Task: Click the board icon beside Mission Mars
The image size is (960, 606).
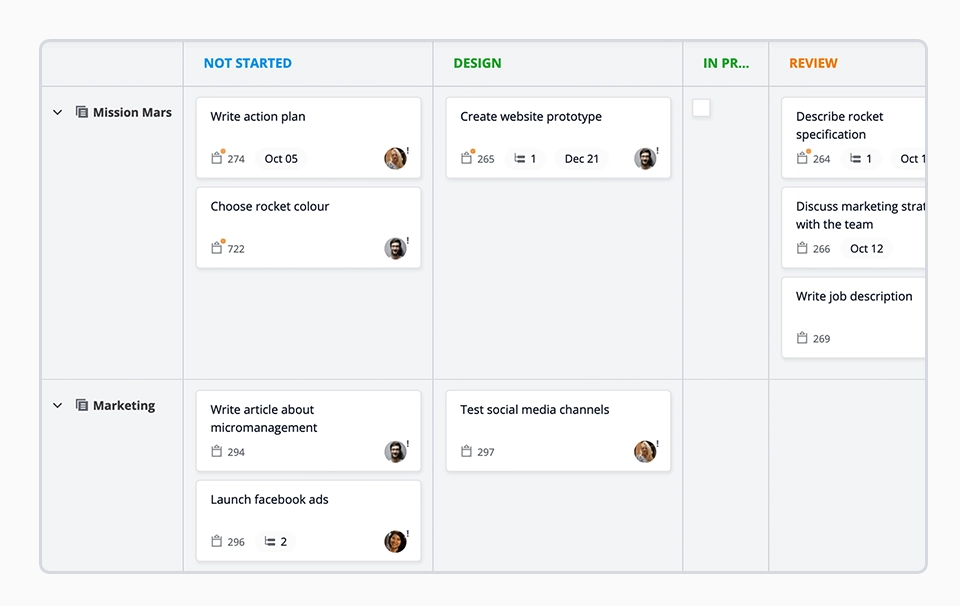Action: click(81, 112)
